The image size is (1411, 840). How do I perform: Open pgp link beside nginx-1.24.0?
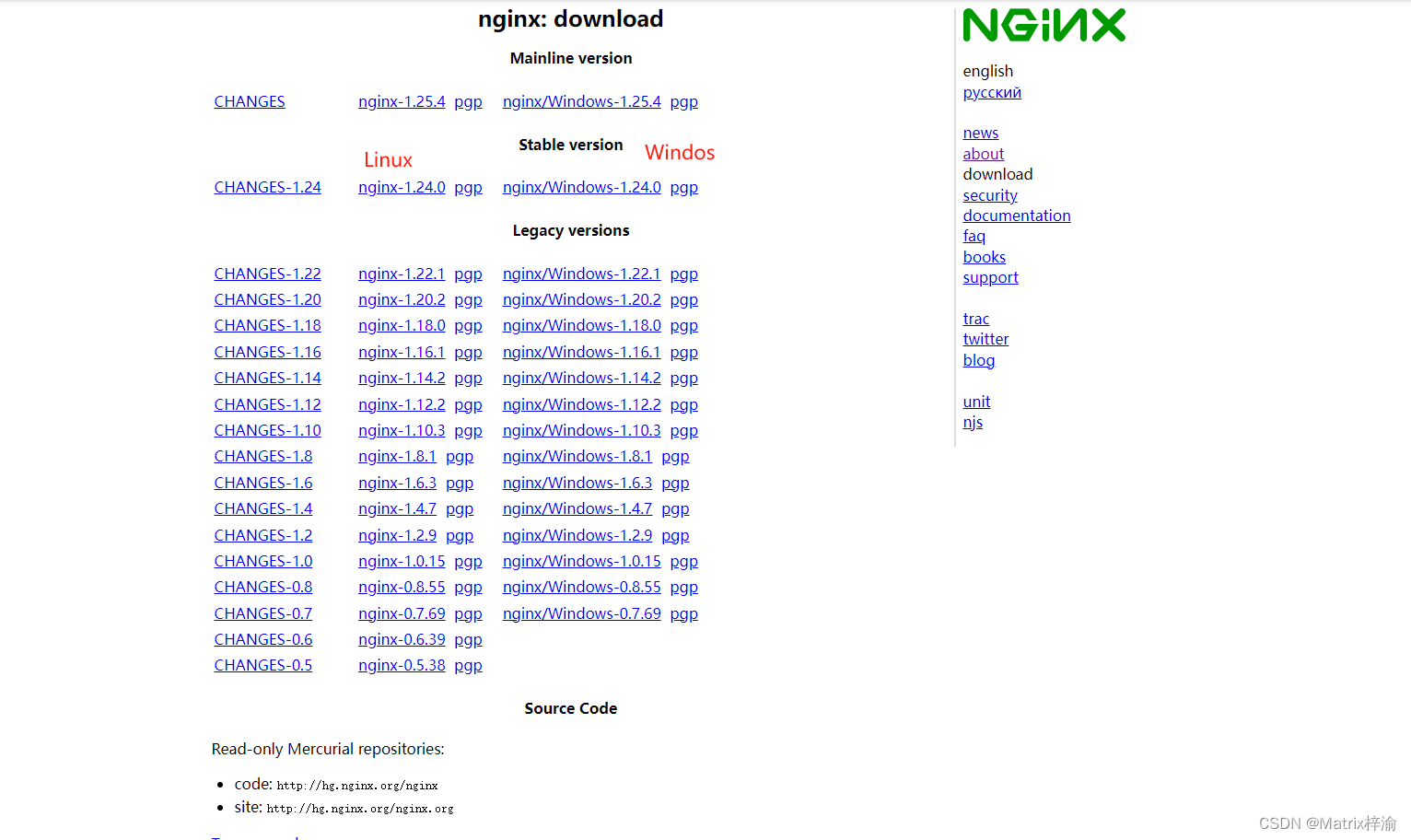tap(468, 188)
